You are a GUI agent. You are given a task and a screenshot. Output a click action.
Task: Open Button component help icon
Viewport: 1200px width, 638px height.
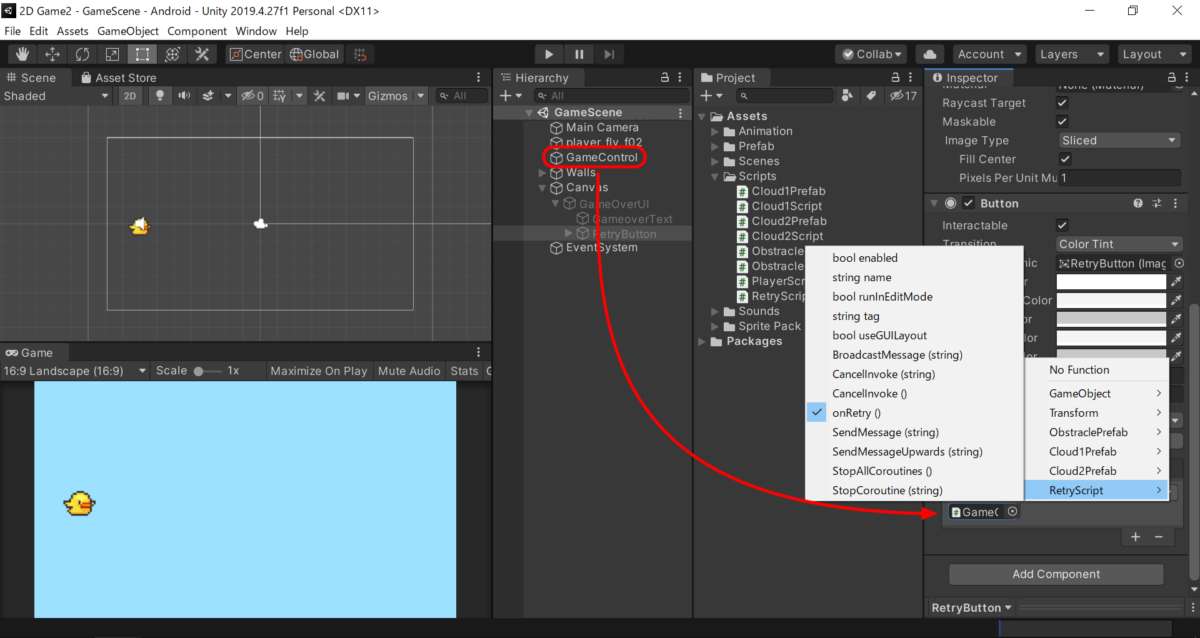click(x=1137, y=203)
